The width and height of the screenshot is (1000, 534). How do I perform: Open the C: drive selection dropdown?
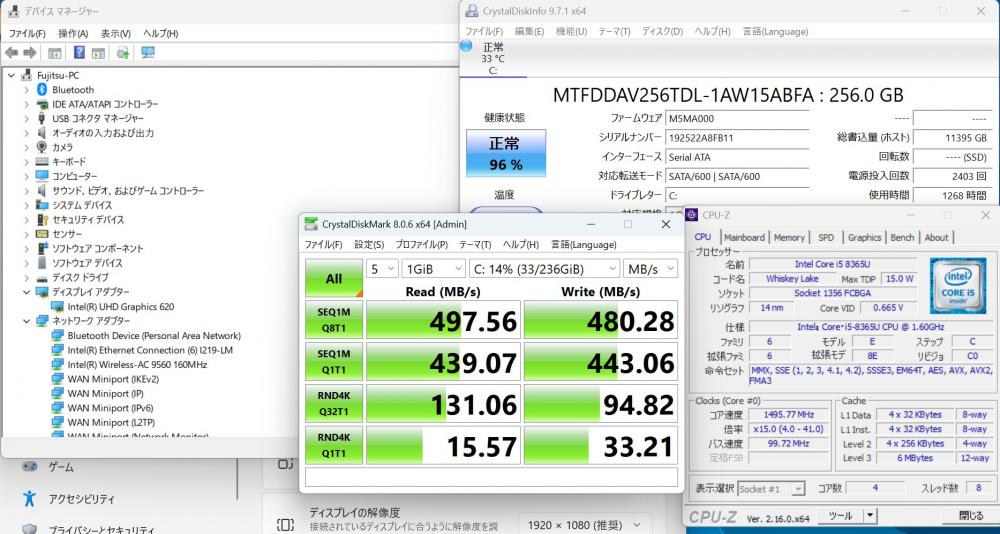[x=543, y=269]
